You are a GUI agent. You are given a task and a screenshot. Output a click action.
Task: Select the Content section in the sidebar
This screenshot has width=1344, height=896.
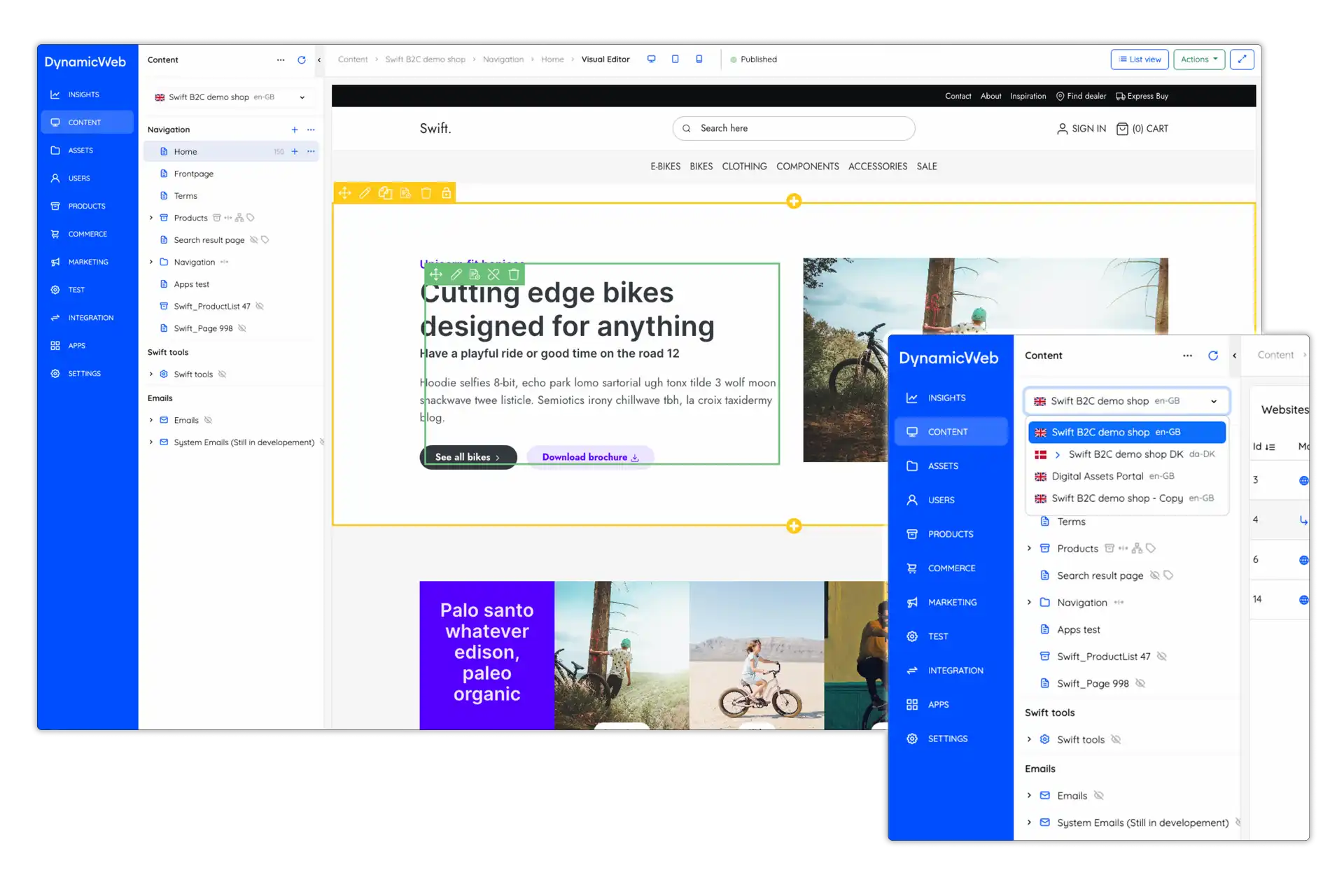(86, 122)
